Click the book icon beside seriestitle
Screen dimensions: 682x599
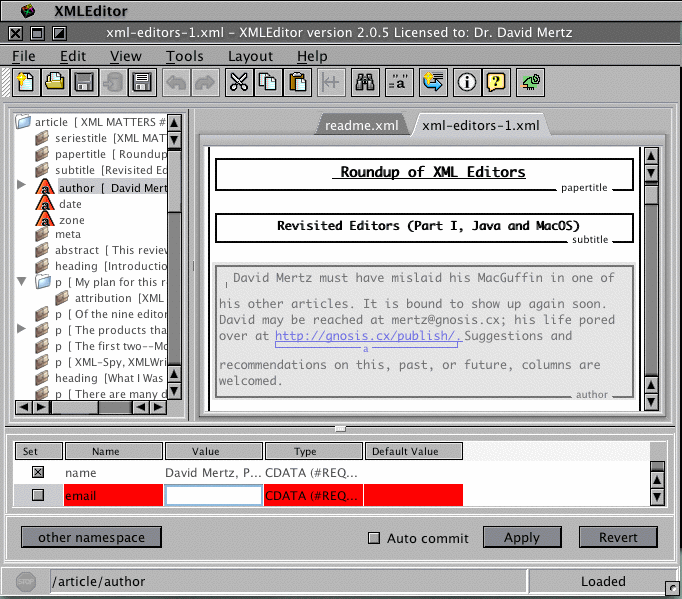(x=42, y=138)
